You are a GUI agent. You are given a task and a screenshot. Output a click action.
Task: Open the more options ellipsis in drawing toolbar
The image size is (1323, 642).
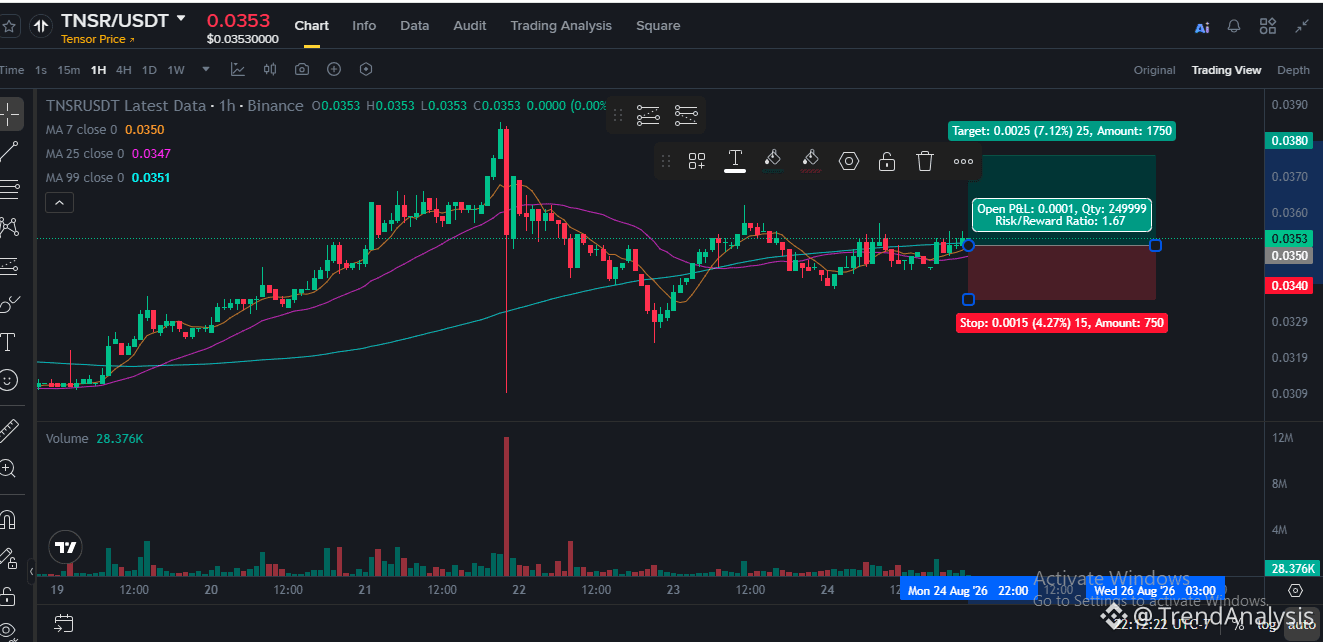[x=963, y=161]
